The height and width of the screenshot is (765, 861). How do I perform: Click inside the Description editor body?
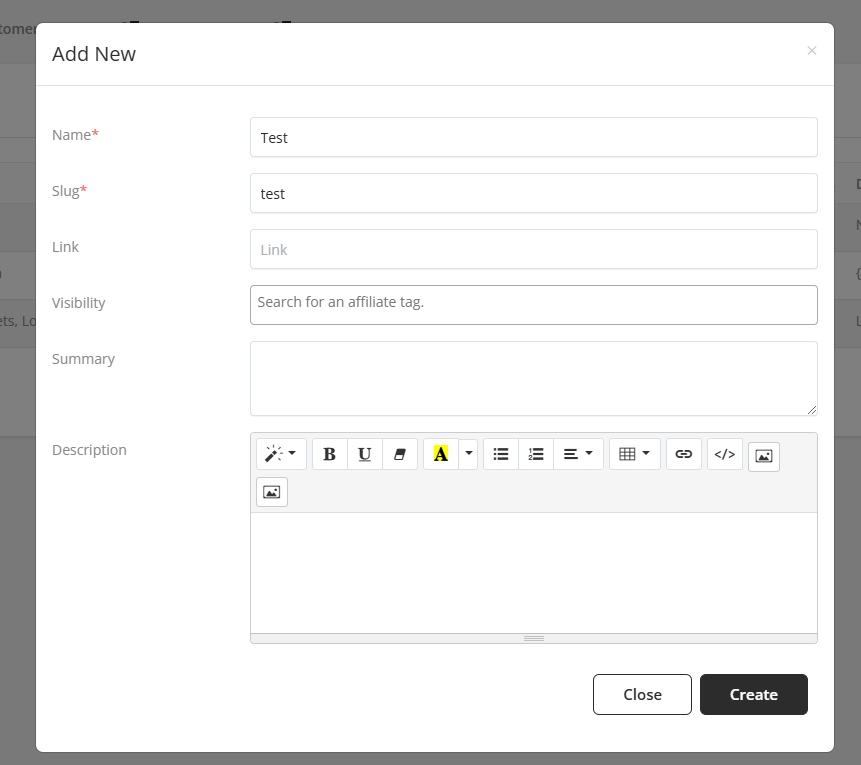pyautogui.click(x=533, y=572)
